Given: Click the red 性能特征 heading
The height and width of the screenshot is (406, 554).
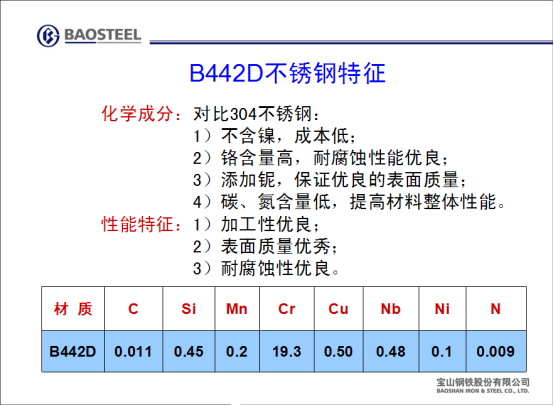Looking at the screenshot, I should click(142, 224).
